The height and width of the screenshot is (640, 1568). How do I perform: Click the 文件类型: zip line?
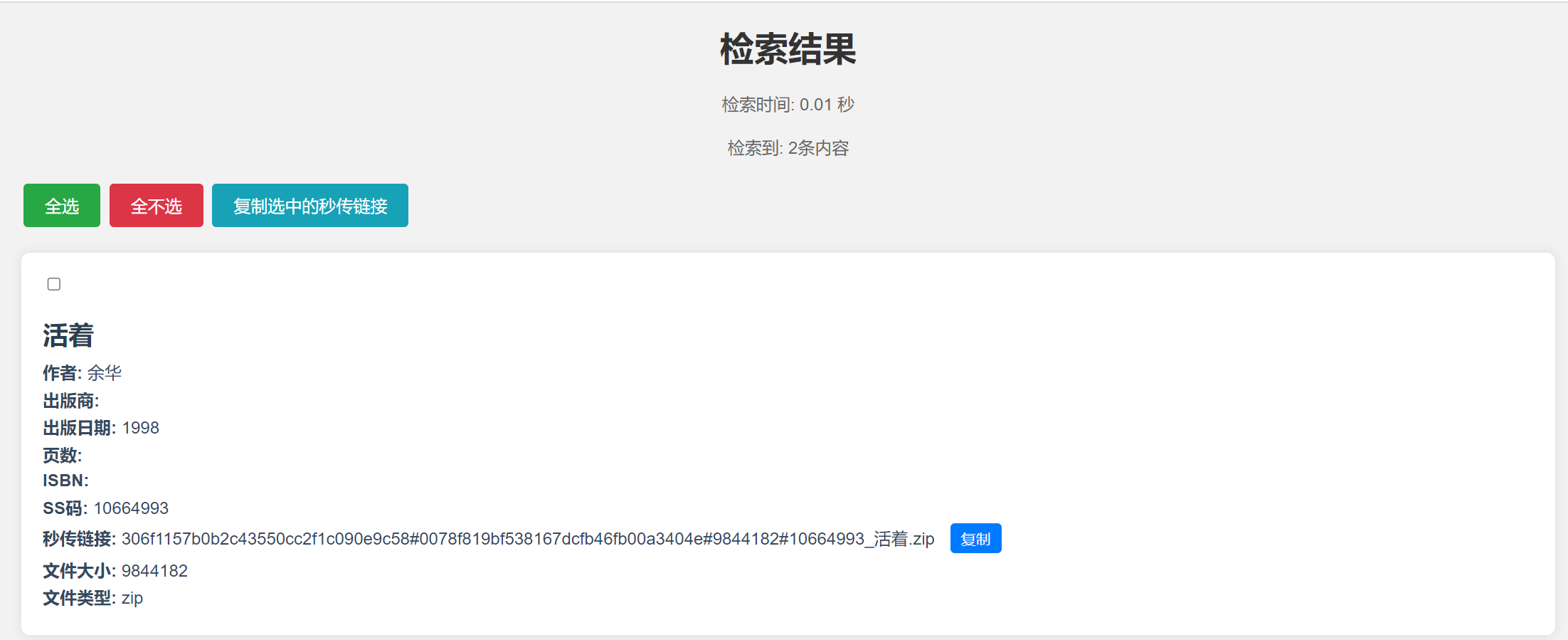click(93, 598)
